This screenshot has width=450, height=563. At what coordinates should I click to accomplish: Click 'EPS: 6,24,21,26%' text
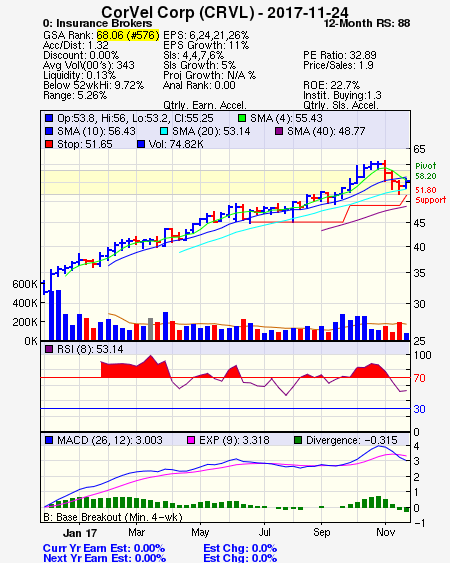(x=206, y=35)
